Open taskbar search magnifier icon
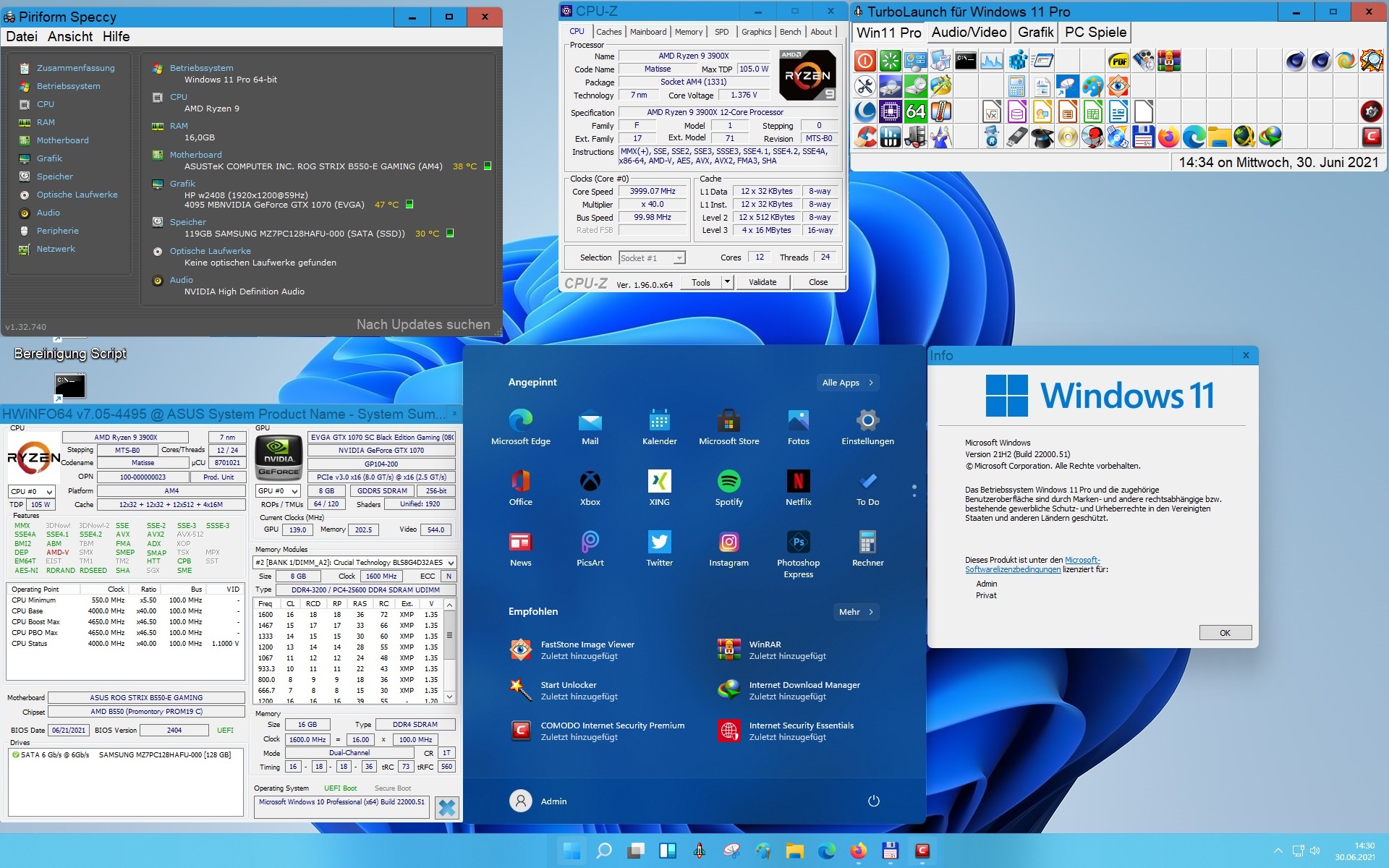 603,851
